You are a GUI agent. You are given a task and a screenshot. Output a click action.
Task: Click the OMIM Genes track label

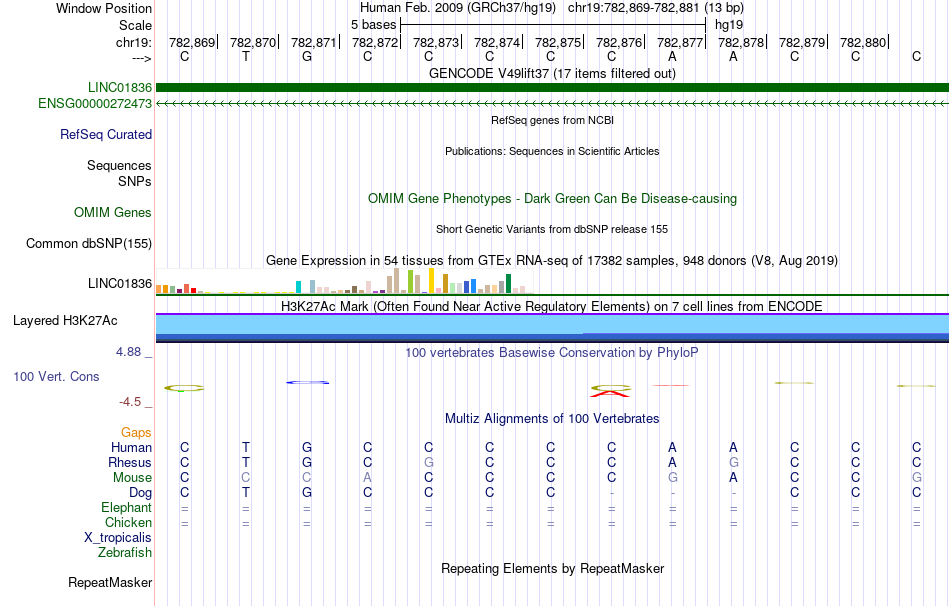point(112,213)
